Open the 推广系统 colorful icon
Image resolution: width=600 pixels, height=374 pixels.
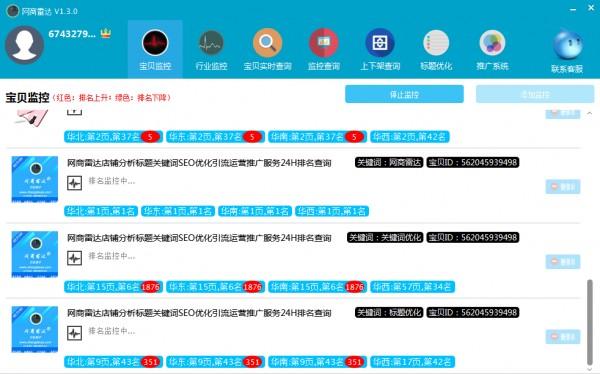[x=492, y=43]
